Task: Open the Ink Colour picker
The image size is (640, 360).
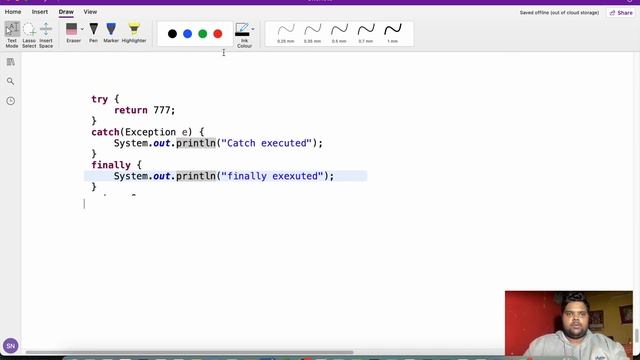Action: coord(244,35)
